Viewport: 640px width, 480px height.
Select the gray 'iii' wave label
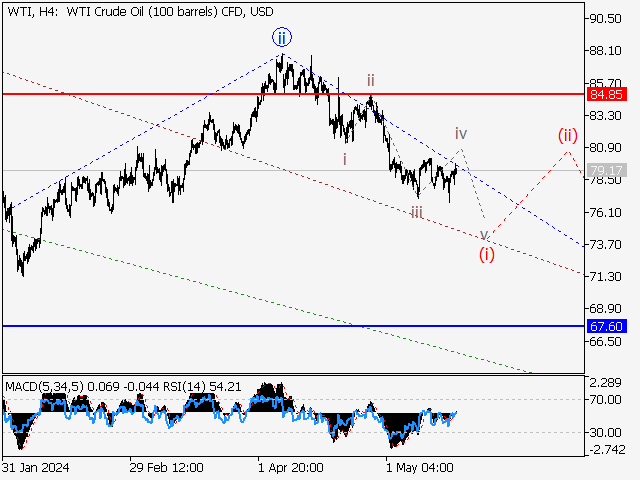[x=417, y=213]
